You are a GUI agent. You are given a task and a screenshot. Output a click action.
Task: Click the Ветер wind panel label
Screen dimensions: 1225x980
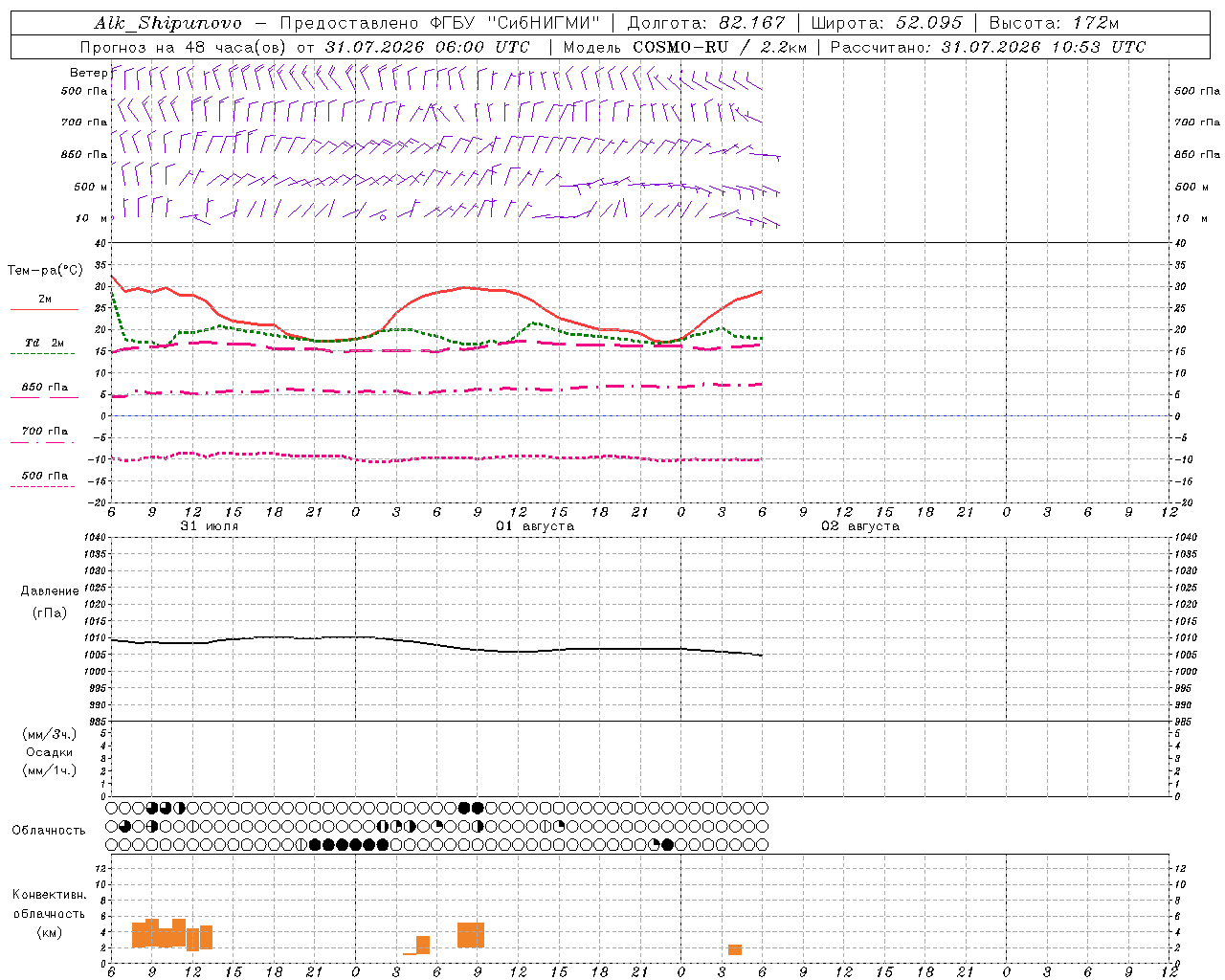88,73
